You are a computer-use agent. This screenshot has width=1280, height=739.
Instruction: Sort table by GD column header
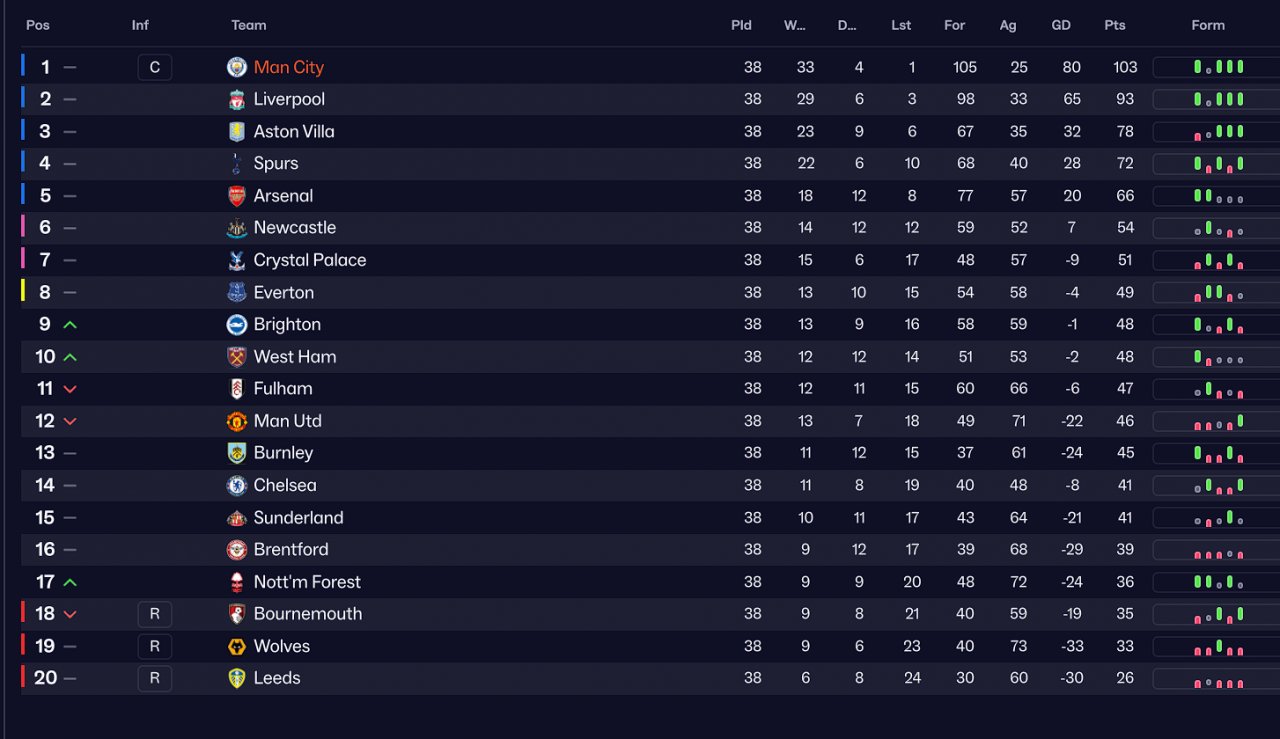tap(1061, 25)
